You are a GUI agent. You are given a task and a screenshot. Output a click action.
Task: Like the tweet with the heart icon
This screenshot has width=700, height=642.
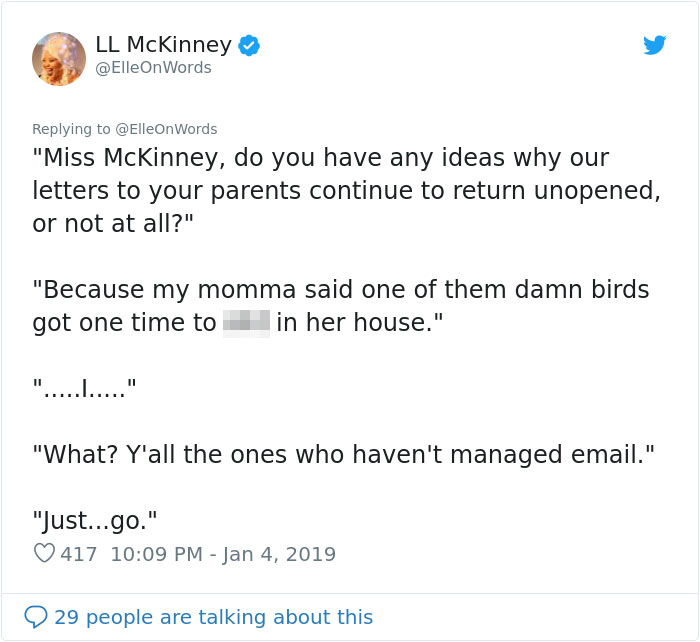pyautogui.click(x=44, y=553)
